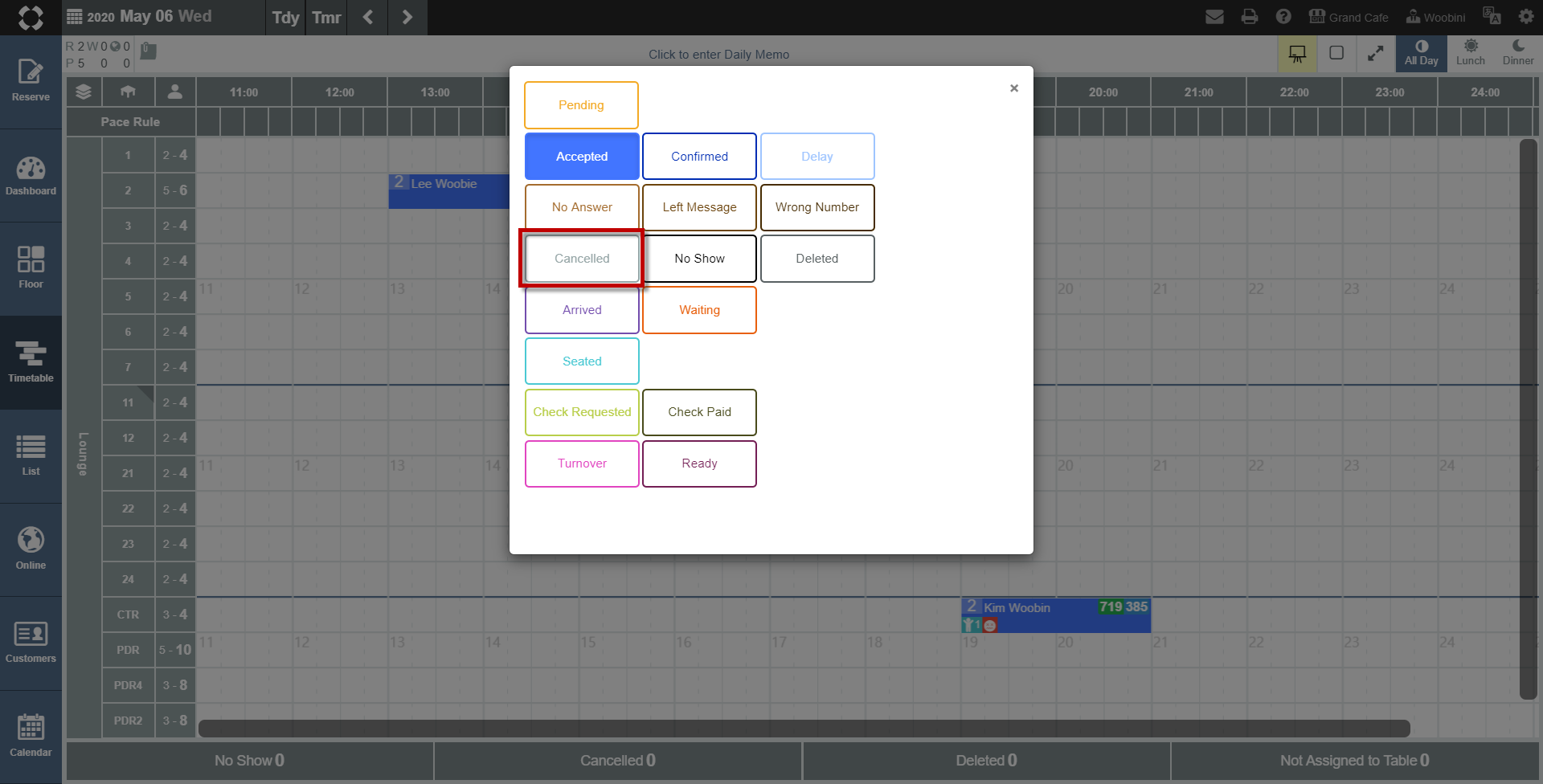Mark party as Seated

[x=582, y=361]
